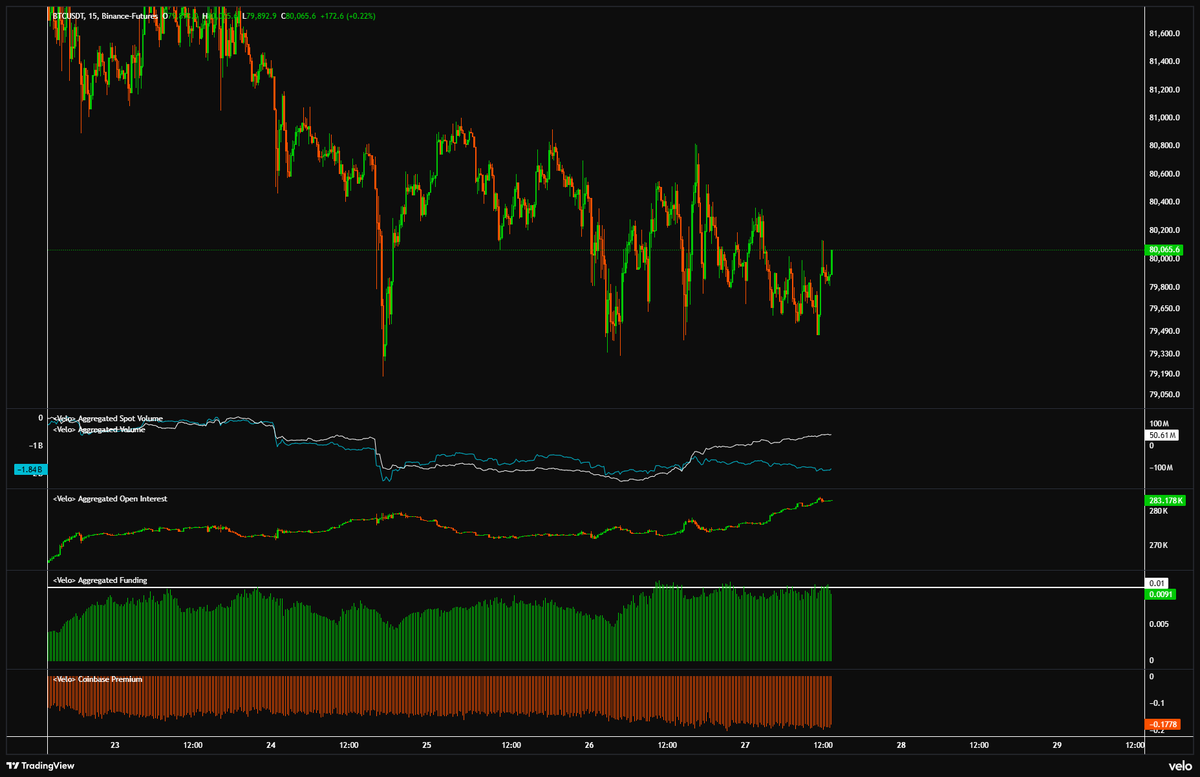Viewport: 1200px width, 777px height.
Task: Click the 24 date label on time axis
Action: (x=271, y=746)
